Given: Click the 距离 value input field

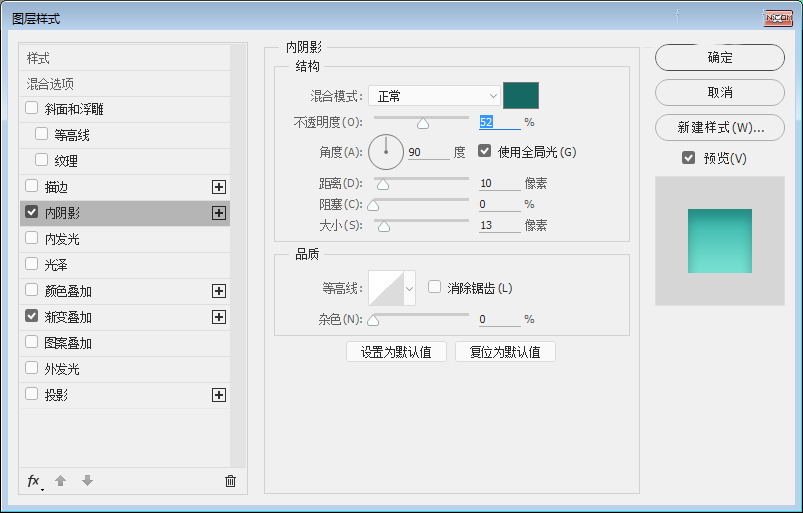Looking at the screenshot, I should click(x=499, y=183).
